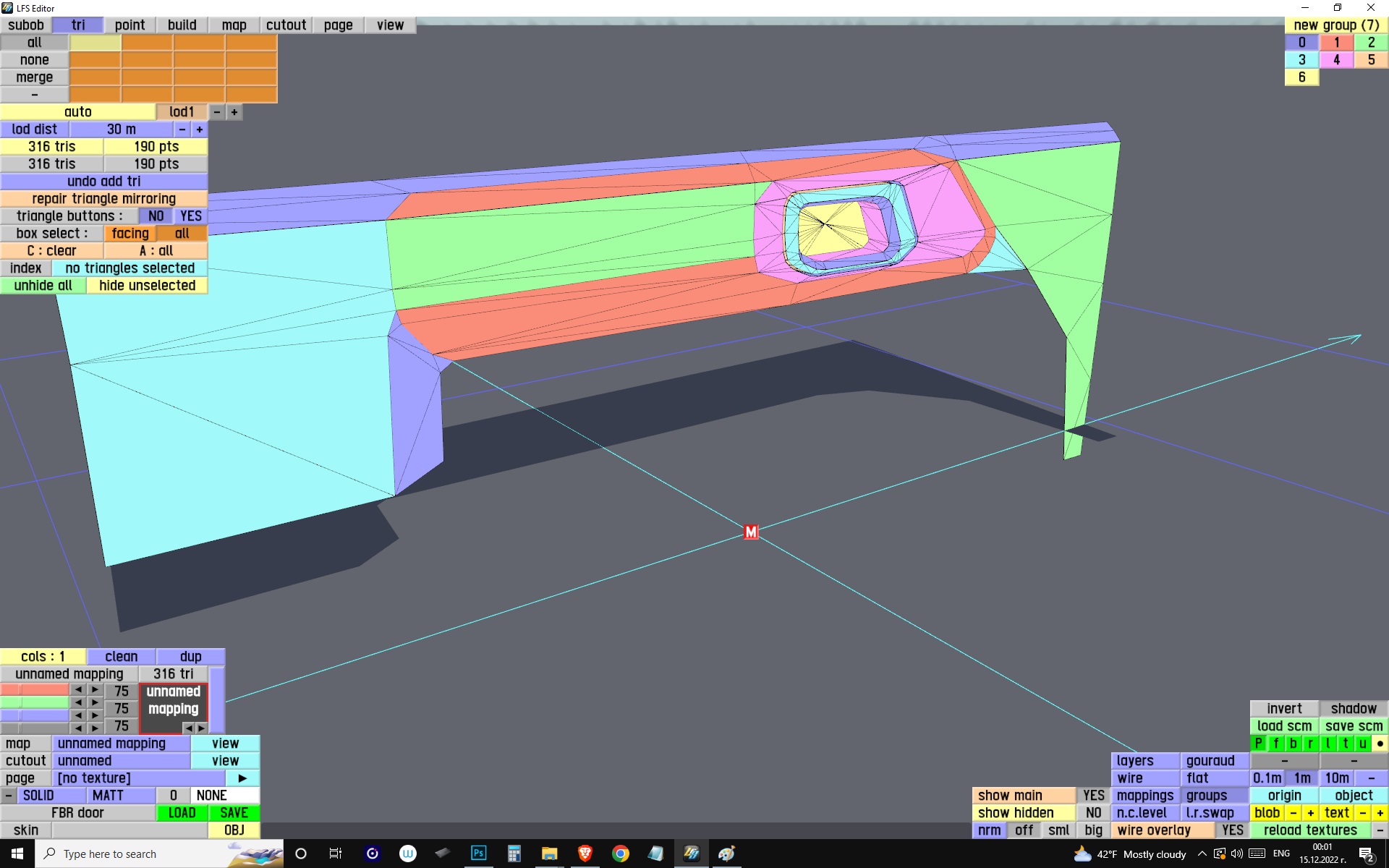Open Photoshop from the taskbar
The width and height of the screenshot is (1389, 868).
click(478, 854)
